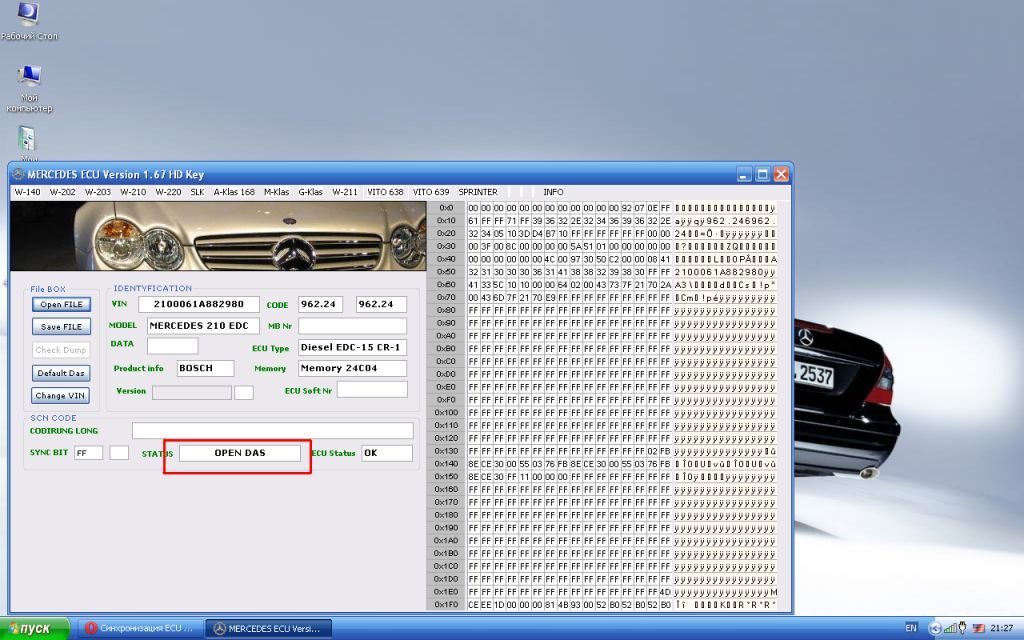Click the Mercedes ECU window title icon
Screen dimensions: 1024x640
click(x=18, y=174)
